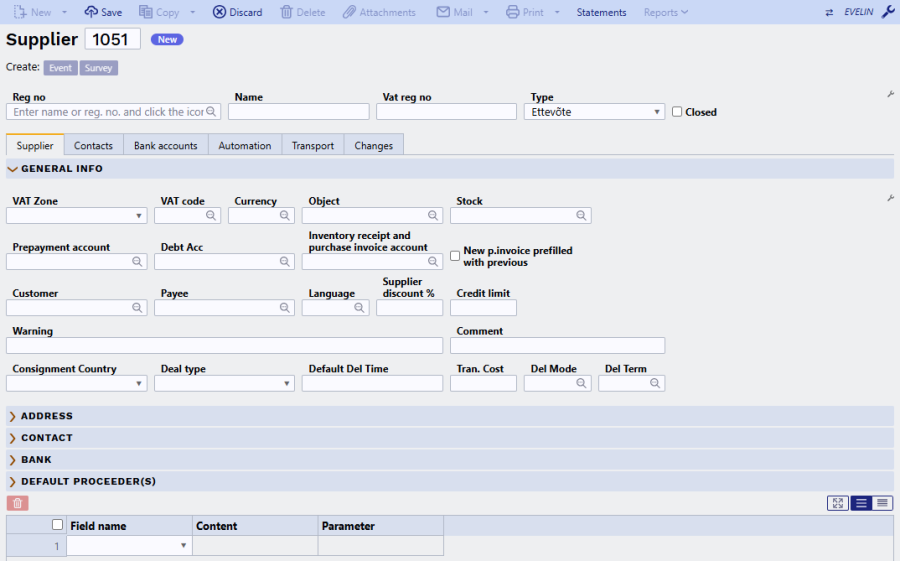Screen dimensions: 900x561
Task: Click magnifier in Payee field
Action: [x=285, y=308]
